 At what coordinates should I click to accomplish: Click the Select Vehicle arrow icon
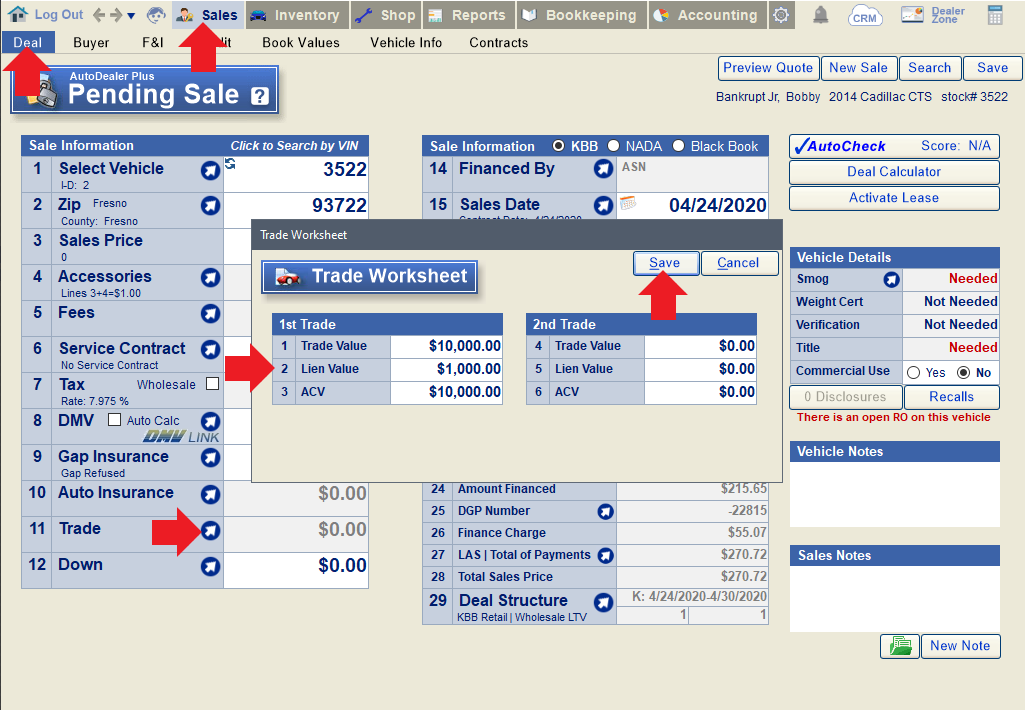210,171
